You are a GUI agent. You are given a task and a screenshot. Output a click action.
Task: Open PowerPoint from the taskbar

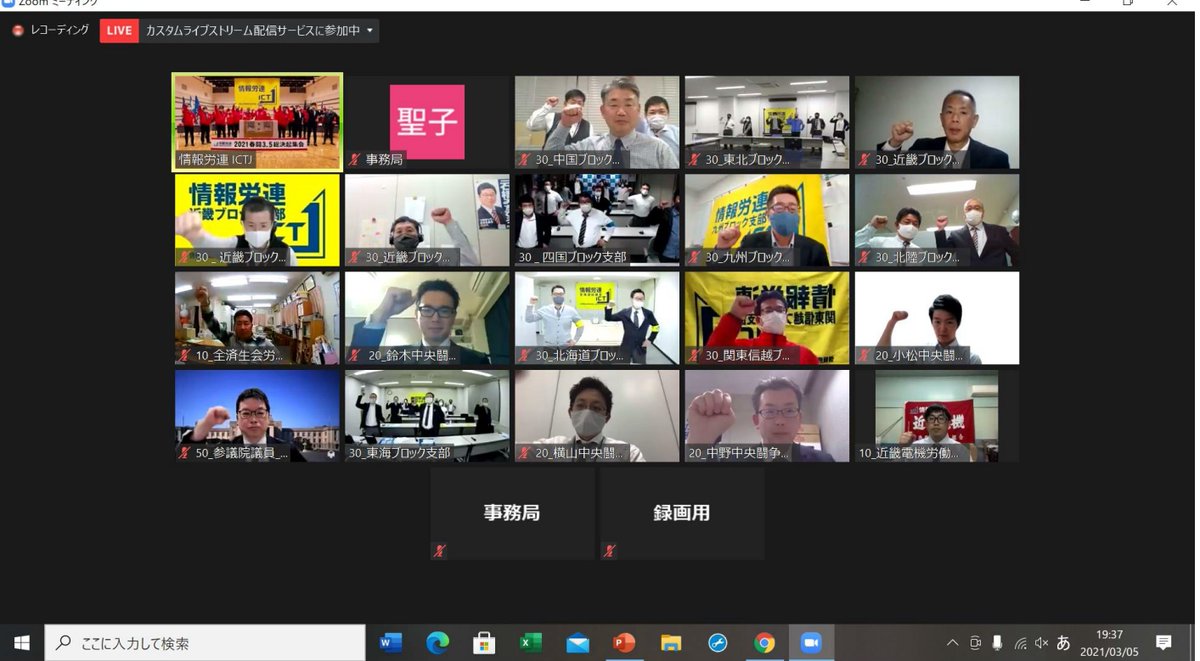624,643
